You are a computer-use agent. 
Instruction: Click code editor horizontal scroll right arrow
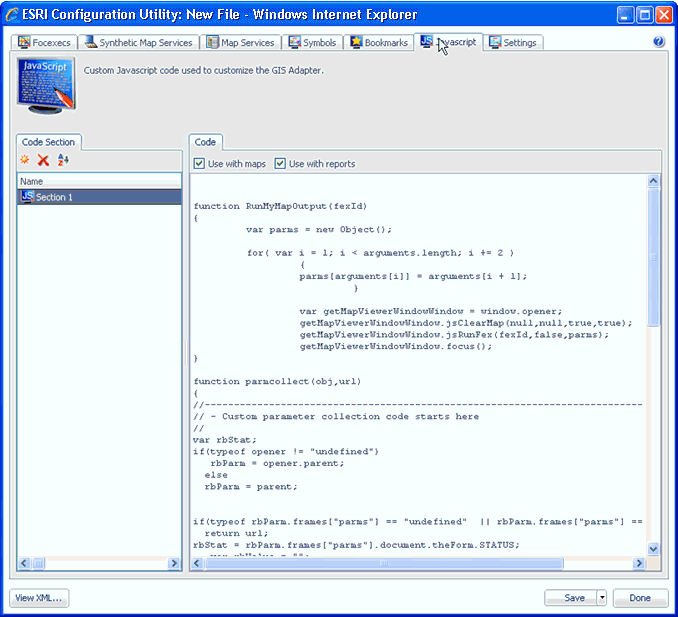click(x=639, y=563)
